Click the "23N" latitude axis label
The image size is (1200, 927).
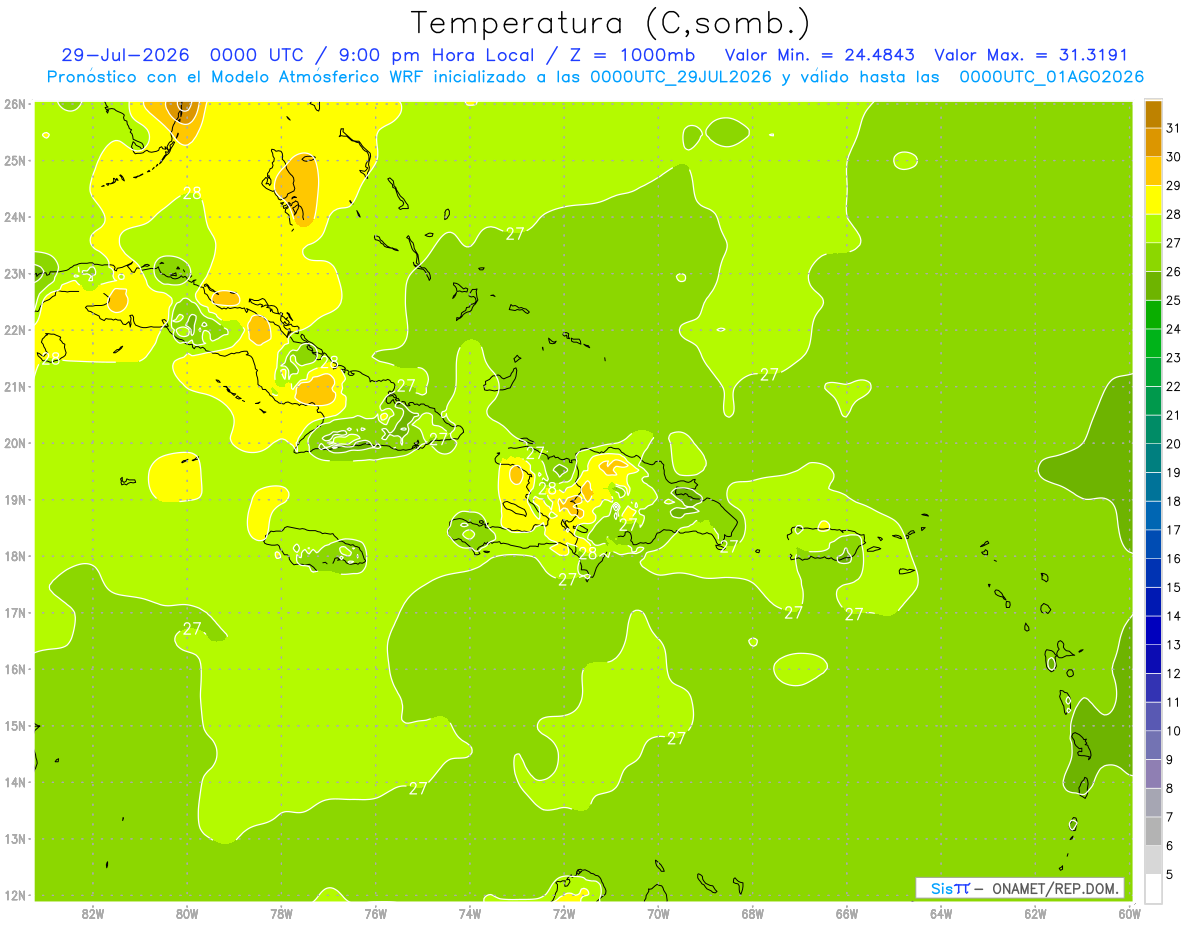pyautogui.click(x=15, y=273)
